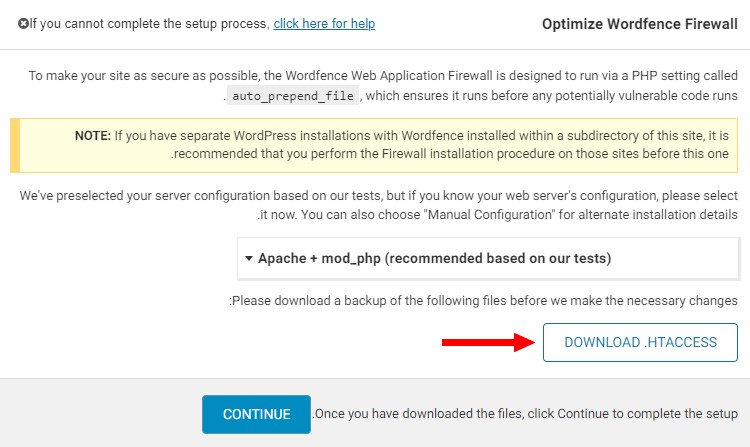The height and width of the screenshot is (447, 750).
Task: Click the bold NOTE: label in yellow box
Action: click(x=93, y=136)
